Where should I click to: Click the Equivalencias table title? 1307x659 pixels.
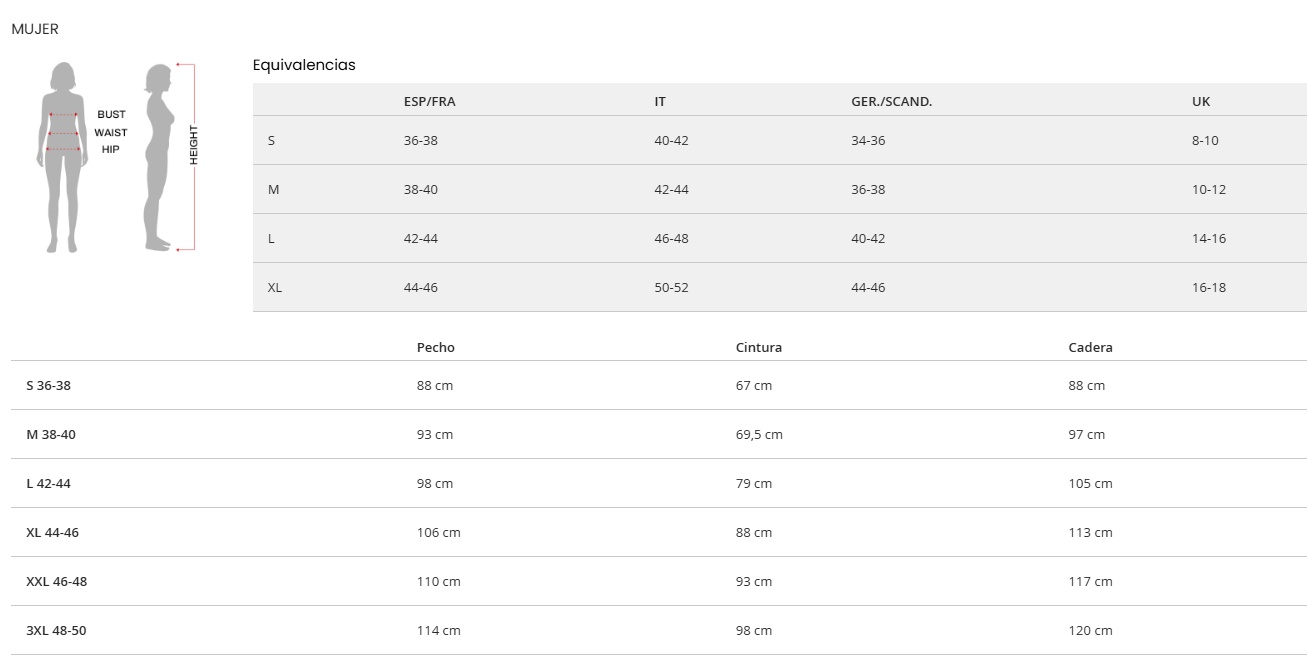click(x=304, y=65)
